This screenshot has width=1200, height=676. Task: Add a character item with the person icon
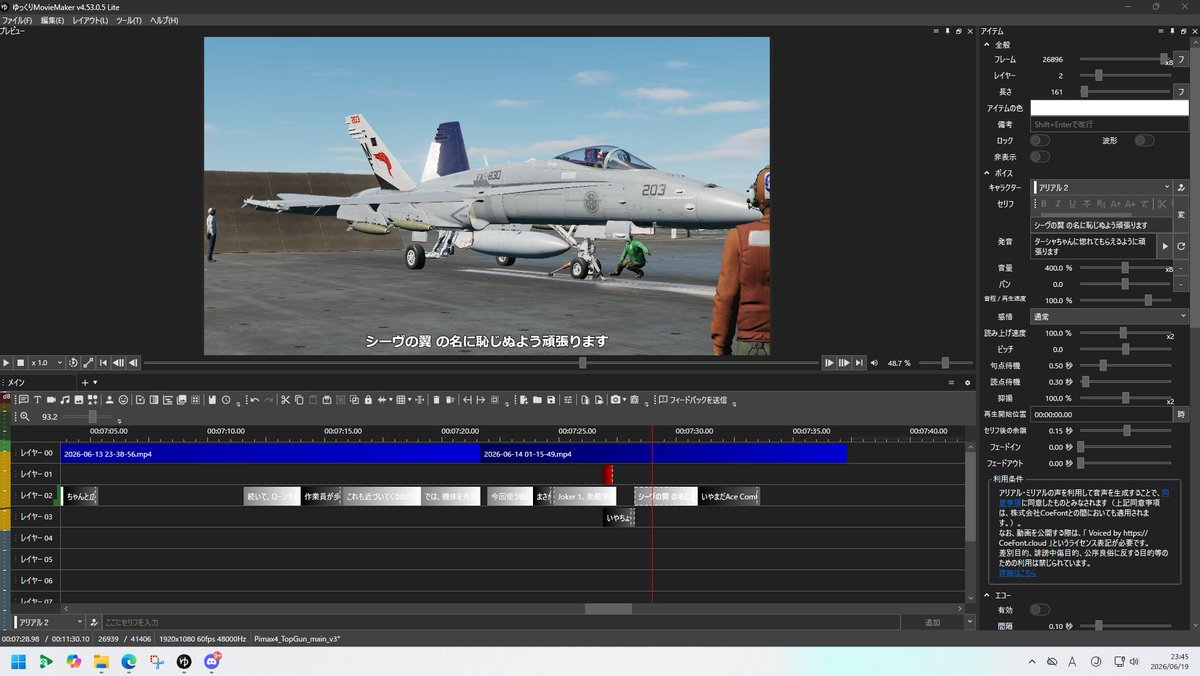coord(109,400)
